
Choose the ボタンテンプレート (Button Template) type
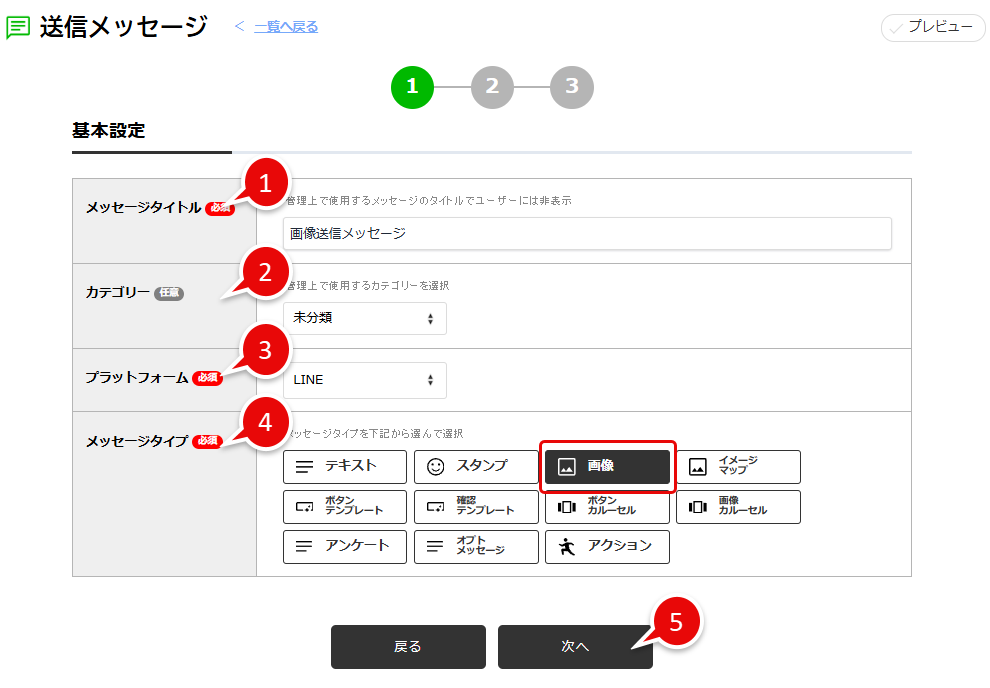344,507
